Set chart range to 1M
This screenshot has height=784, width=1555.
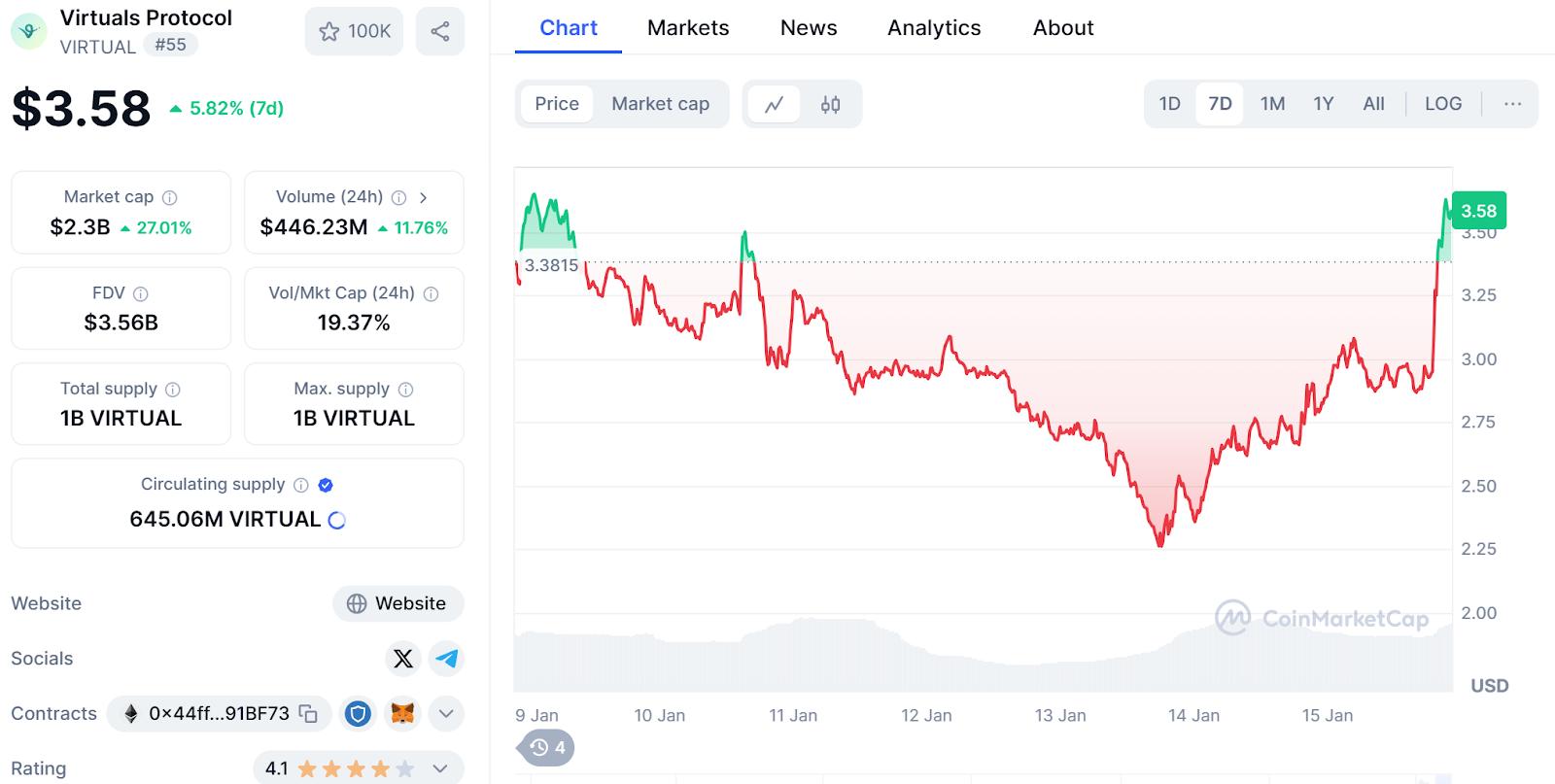[1272, 104]
